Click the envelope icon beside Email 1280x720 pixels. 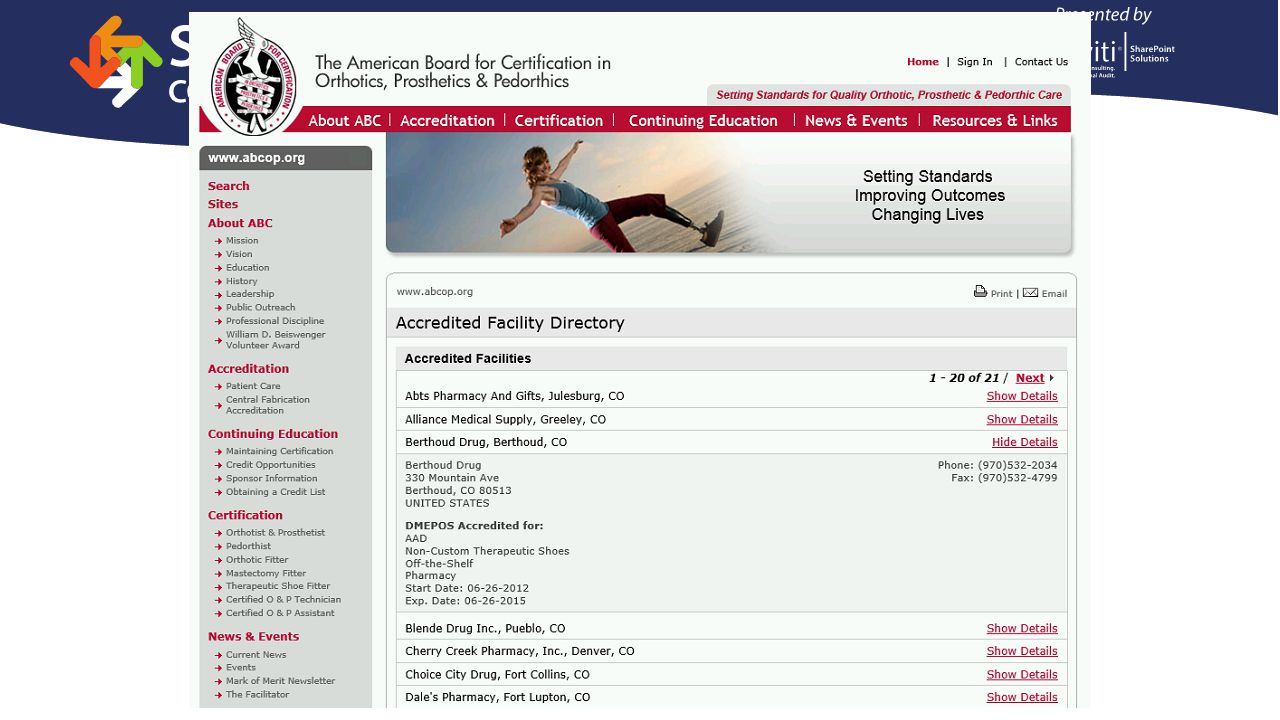tap(1030, 293)
